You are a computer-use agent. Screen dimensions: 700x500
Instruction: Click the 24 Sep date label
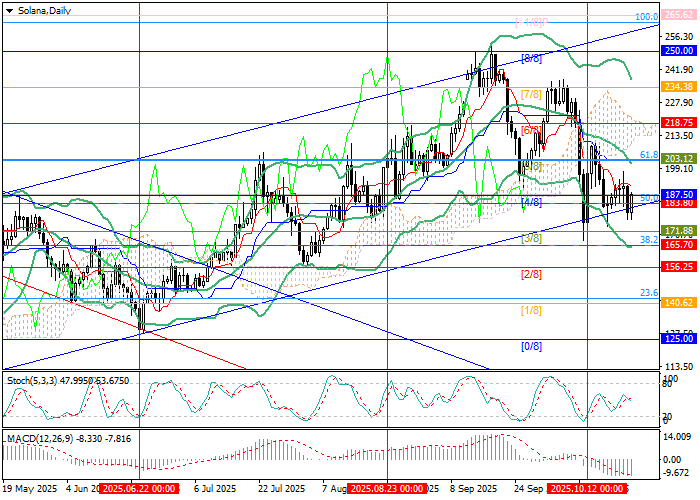pyautogui.click(x=529, y=488)
